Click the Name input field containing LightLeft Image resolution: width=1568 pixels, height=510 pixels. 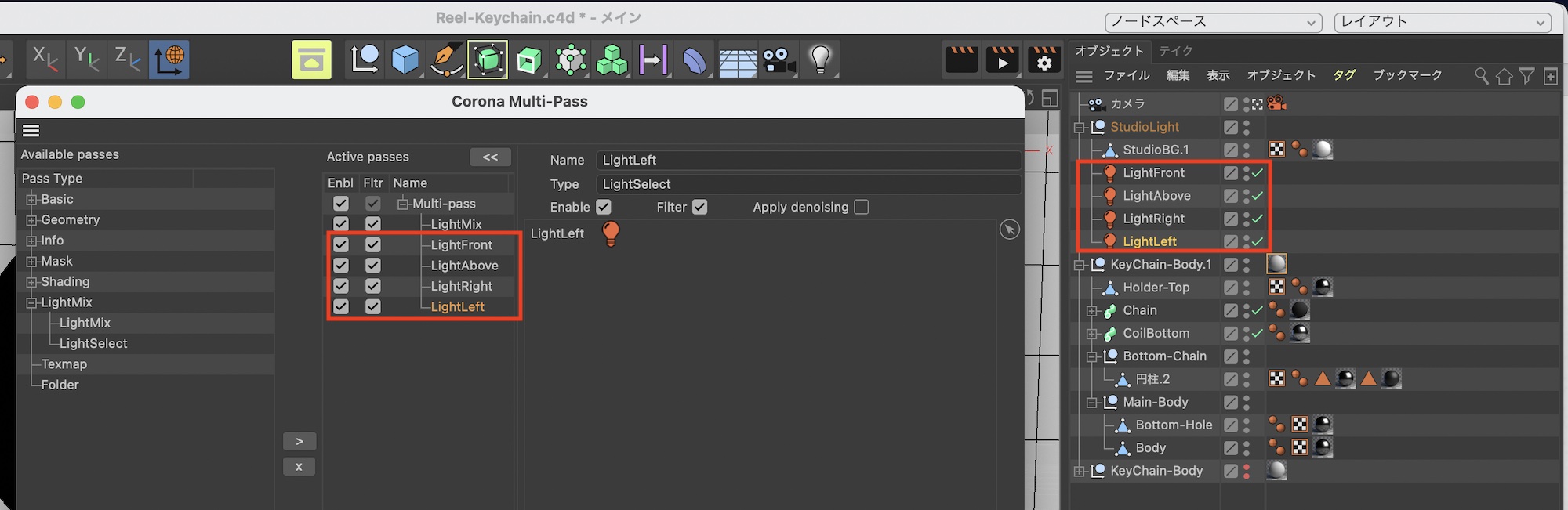[x=808, y=160]
